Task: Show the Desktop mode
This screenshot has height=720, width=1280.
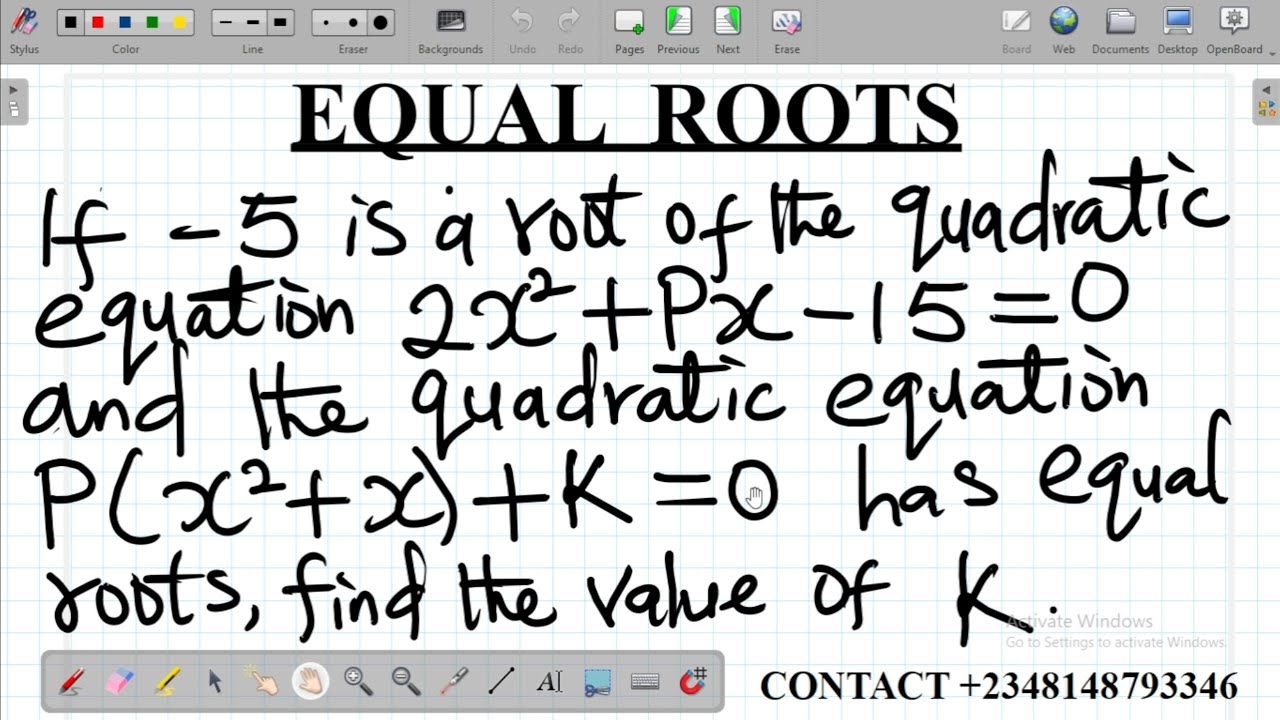Action: 1178,30
